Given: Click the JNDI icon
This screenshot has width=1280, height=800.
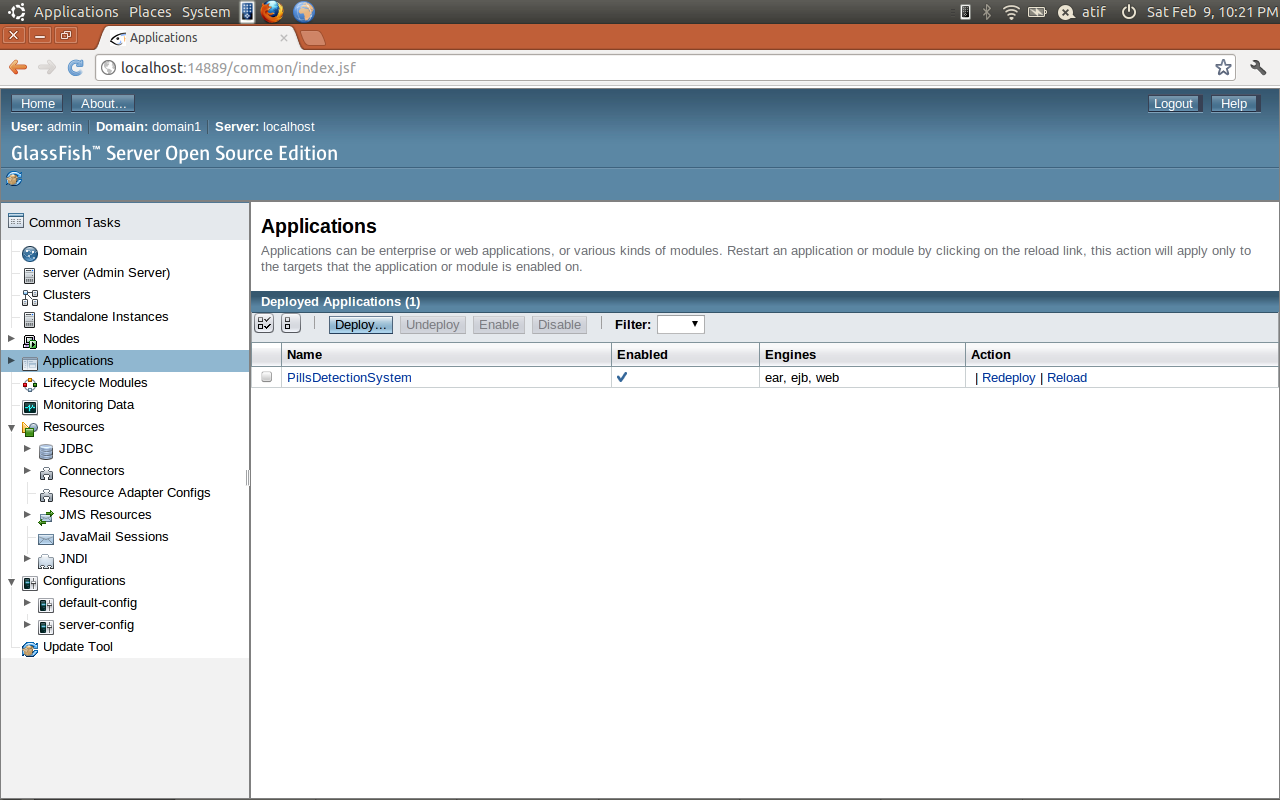Looking at the screenshot, I should pos(46,561).
